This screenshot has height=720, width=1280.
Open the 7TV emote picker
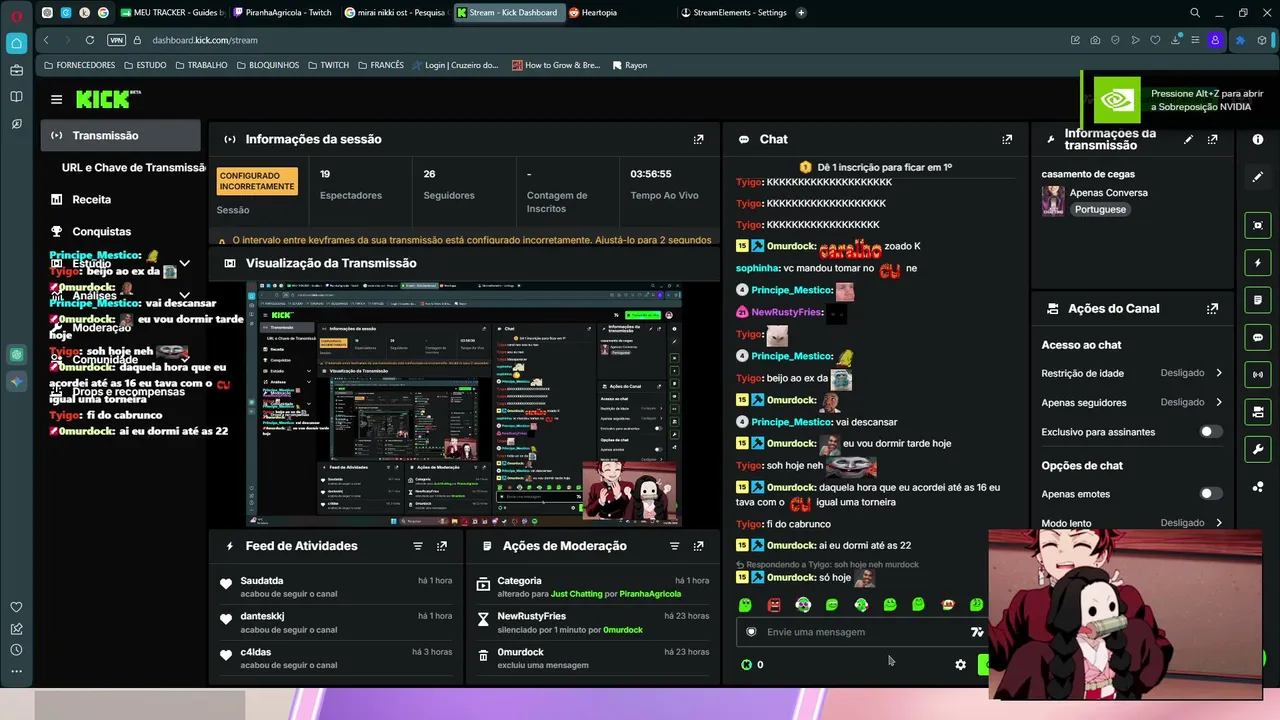977,632
